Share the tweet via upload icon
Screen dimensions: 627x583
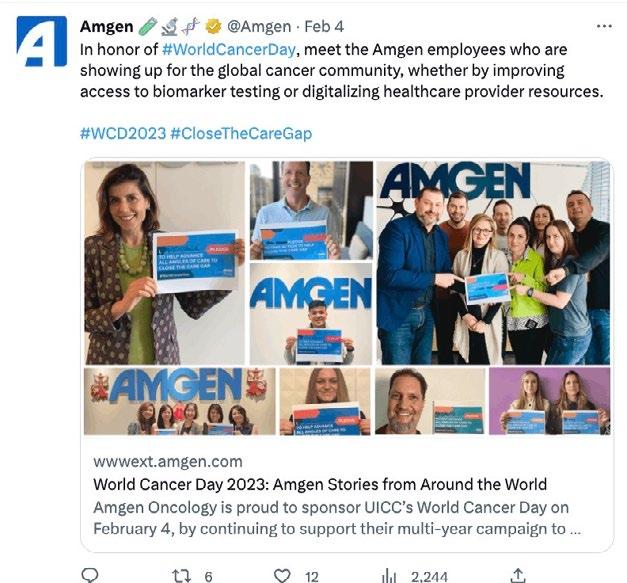[518, 575]
